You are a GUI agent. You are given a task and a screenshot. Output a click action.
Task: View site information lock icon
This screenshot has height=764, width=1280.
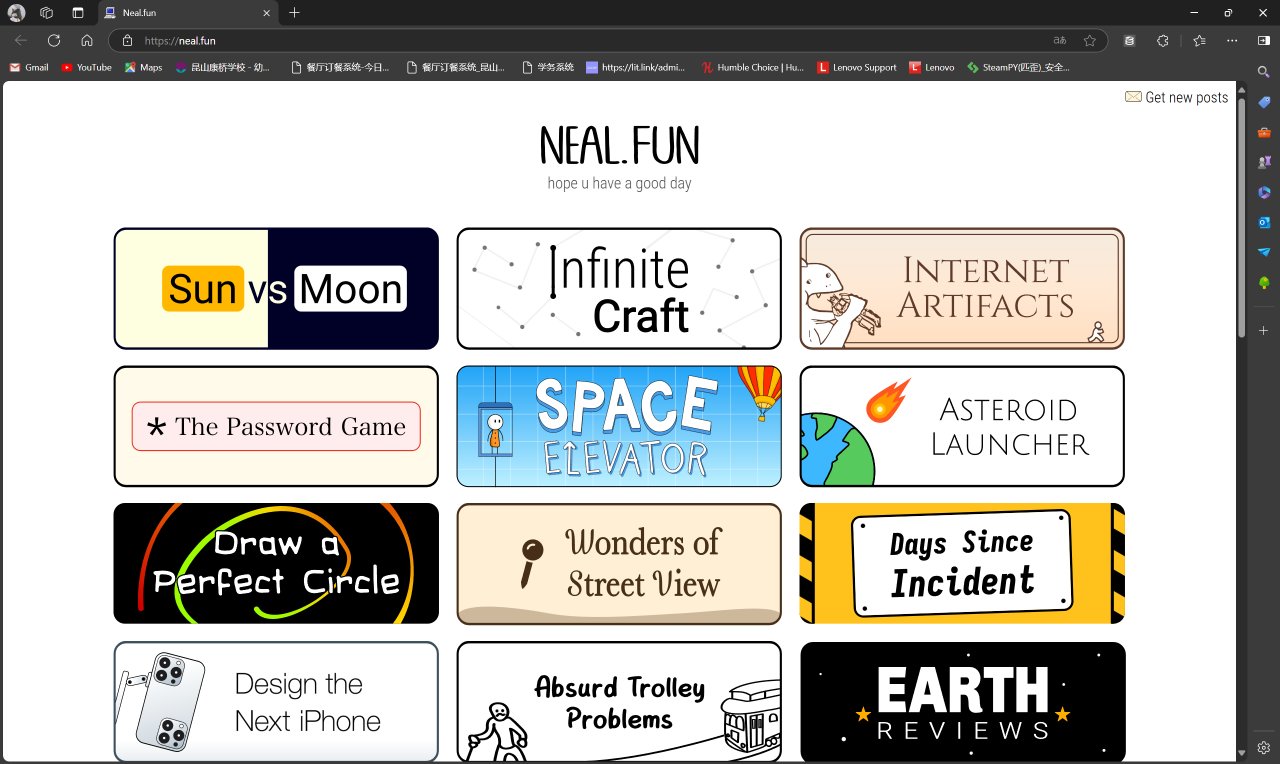(x=127, y=41)
